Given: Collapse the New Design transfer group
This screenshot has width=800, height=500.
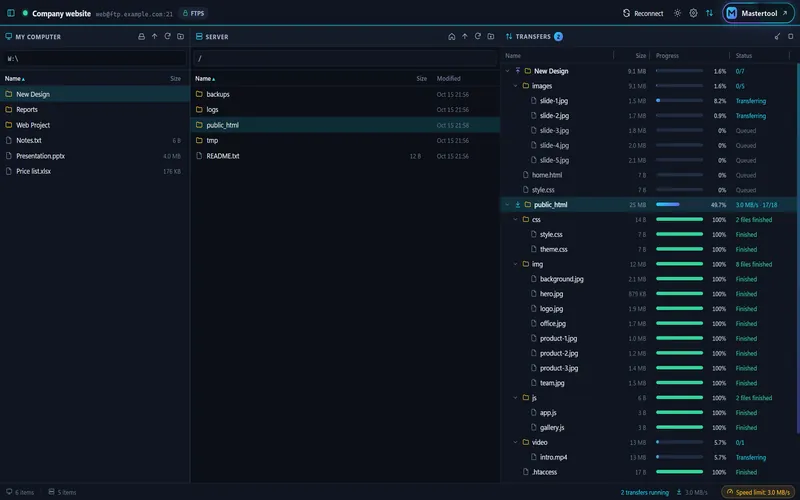Looking at the screenshot, I should click(x=507, y=71).
